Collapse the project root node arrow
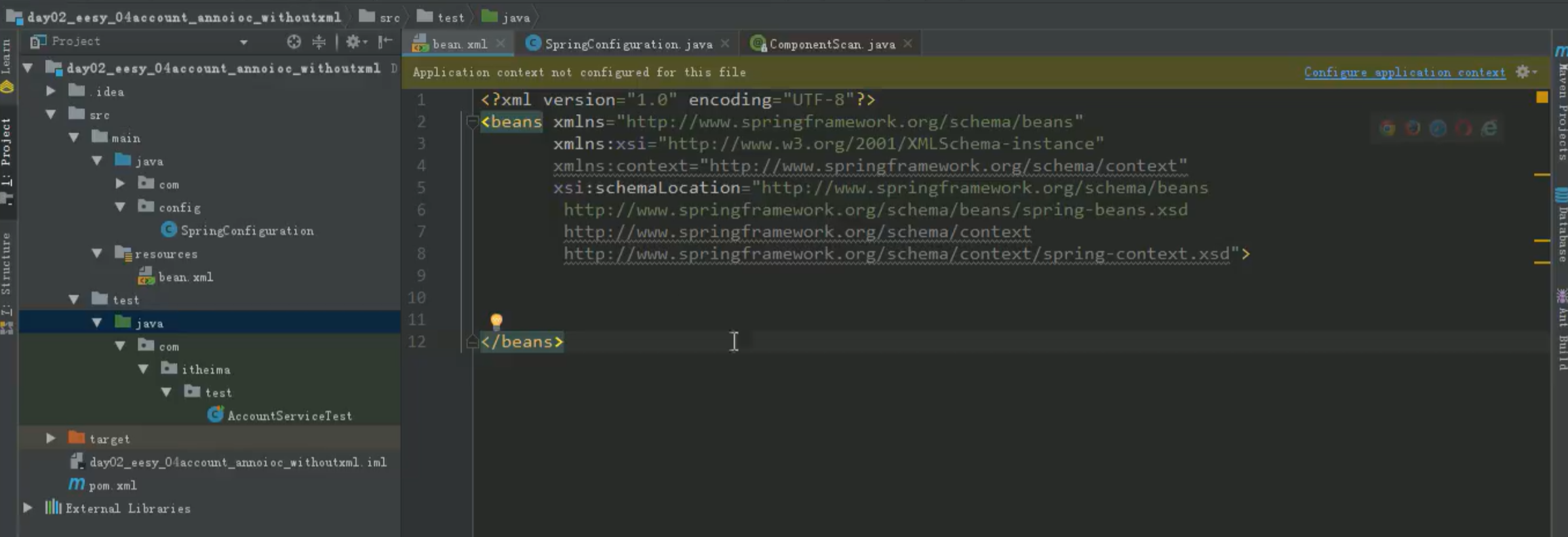Viewport: 1568px width, 537px height. pos(28,68)
